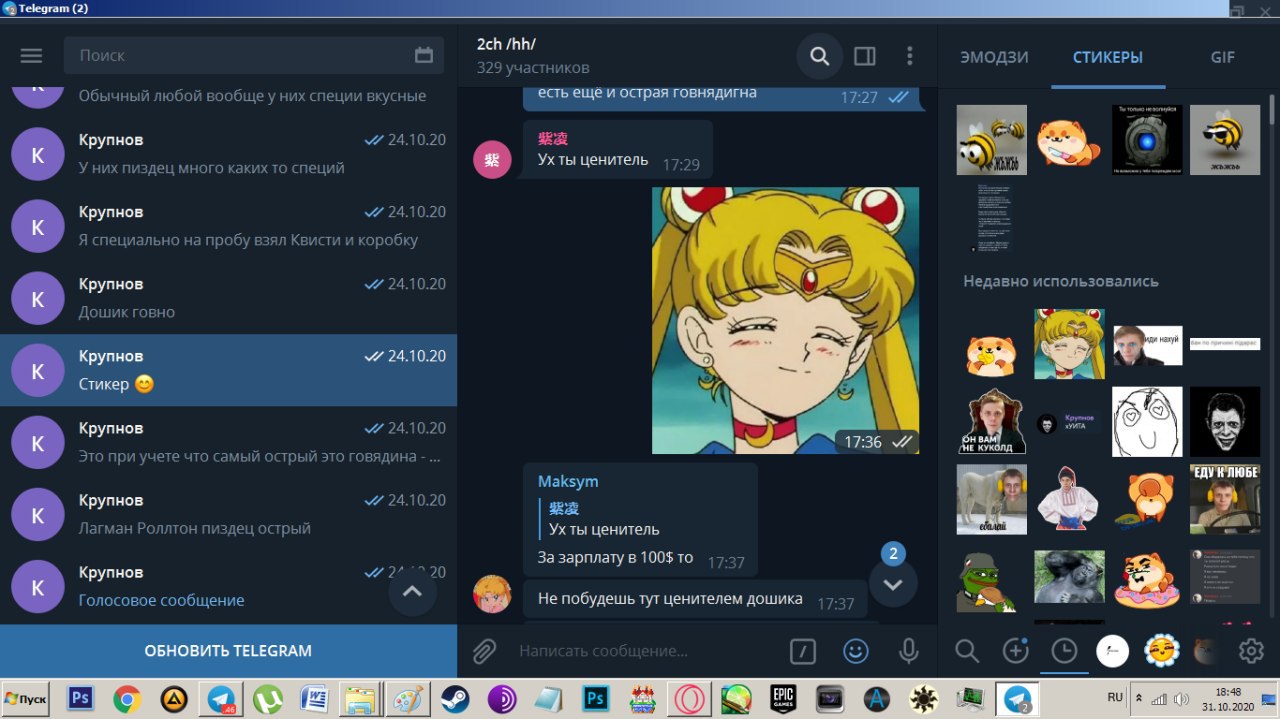Click the ОБНОВИТЬ TELEGRAM button
This screenshot has height=719, width=1280.
point(228,651)
